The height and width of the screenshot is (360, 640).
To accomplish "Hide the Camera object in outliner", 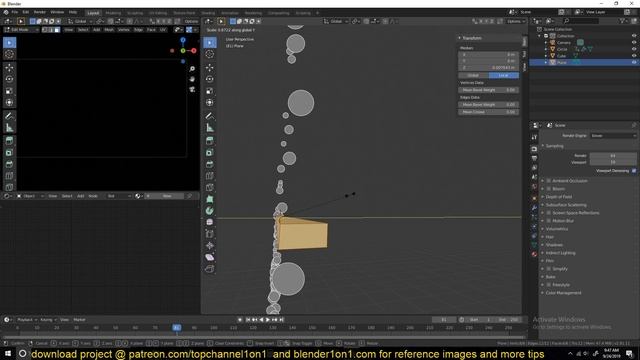I will pos(634,42).
